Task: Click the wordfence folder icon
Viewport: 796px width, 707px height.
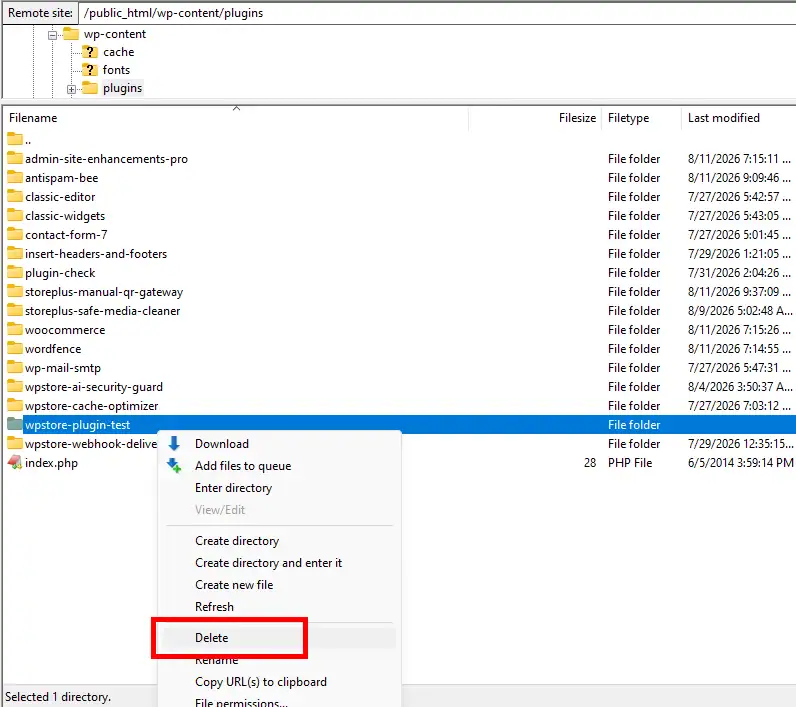Action: pyautogui.click(x=15, y=348)
